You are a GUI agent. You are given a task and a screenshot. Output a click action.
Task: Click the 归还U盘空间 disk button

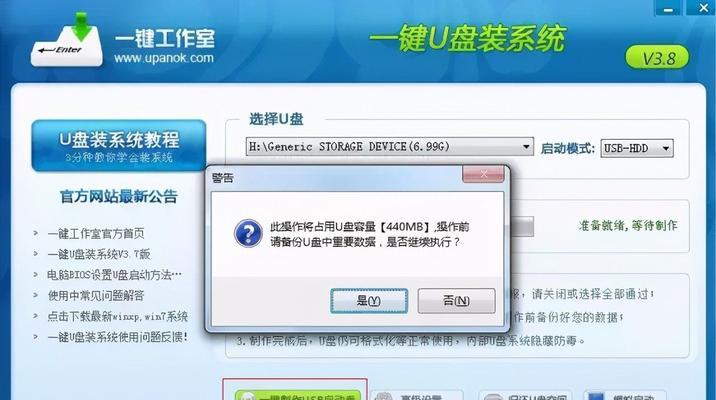tap(526, 396)
